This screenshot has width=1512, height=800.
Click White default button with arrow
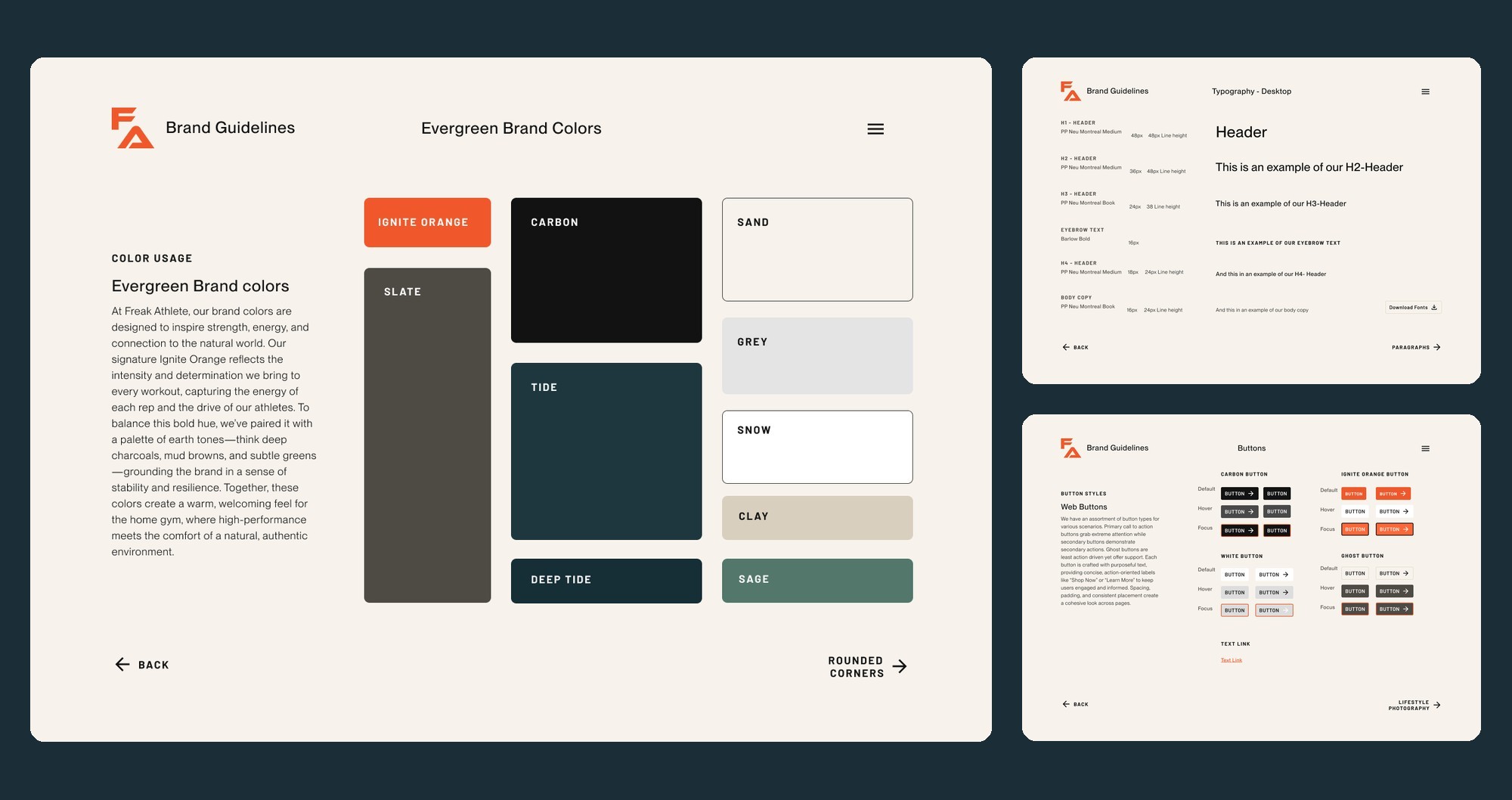tap(1274, 575)
